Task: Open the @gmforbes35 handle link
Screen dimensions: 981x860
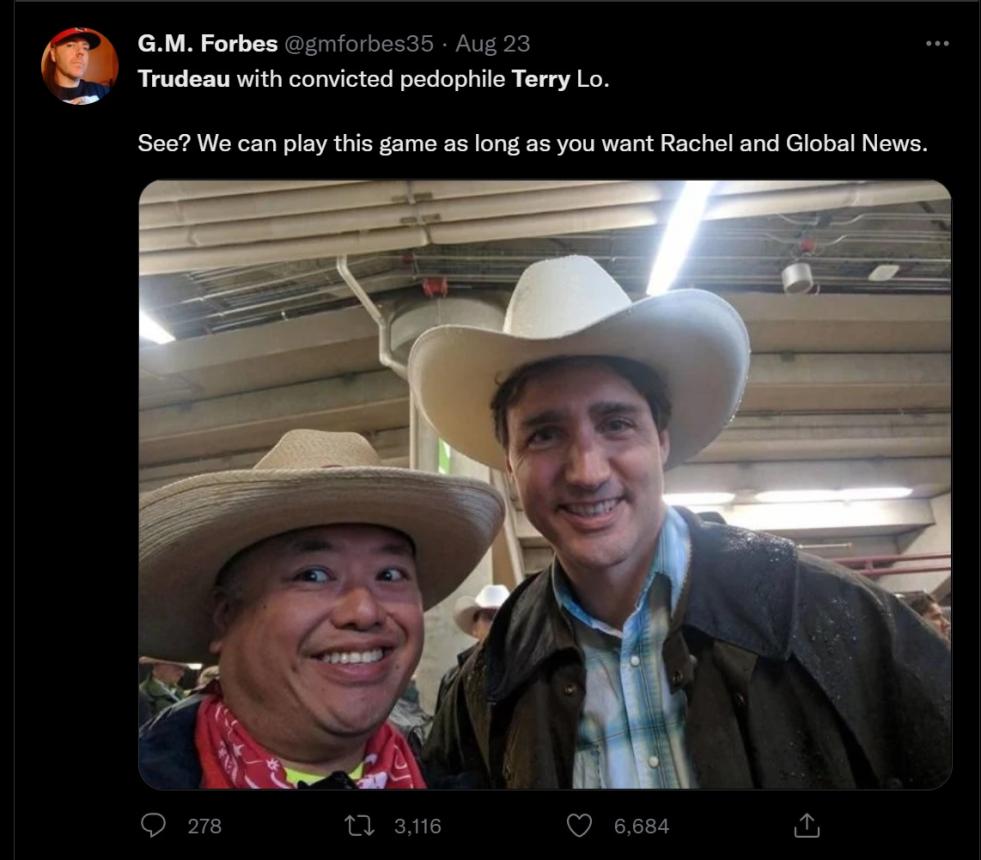Action: point(360,44)
